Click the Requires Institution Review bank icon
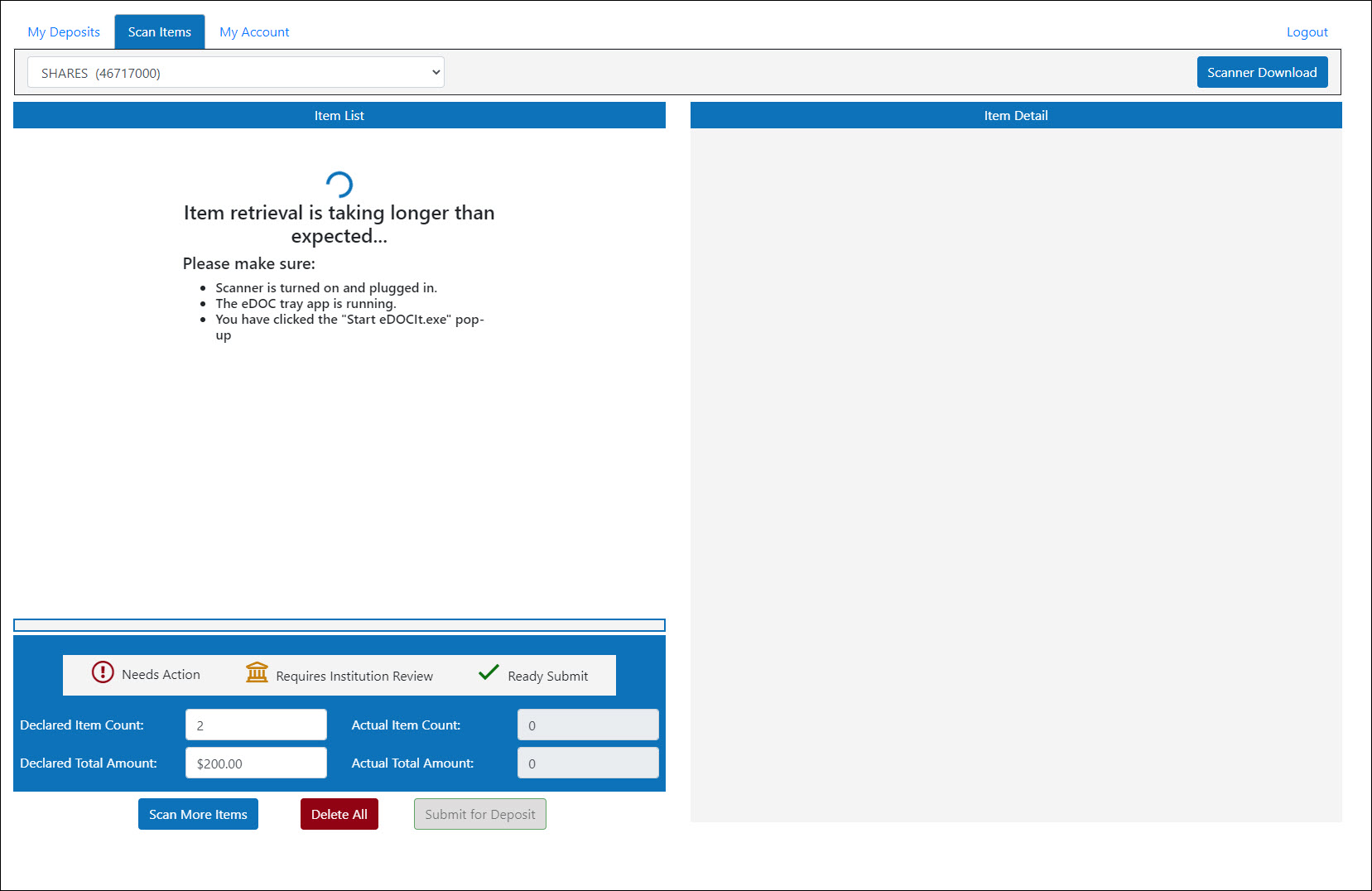Image resolution: width=1372 pixels, height=891 pixels. click(257, 672)
